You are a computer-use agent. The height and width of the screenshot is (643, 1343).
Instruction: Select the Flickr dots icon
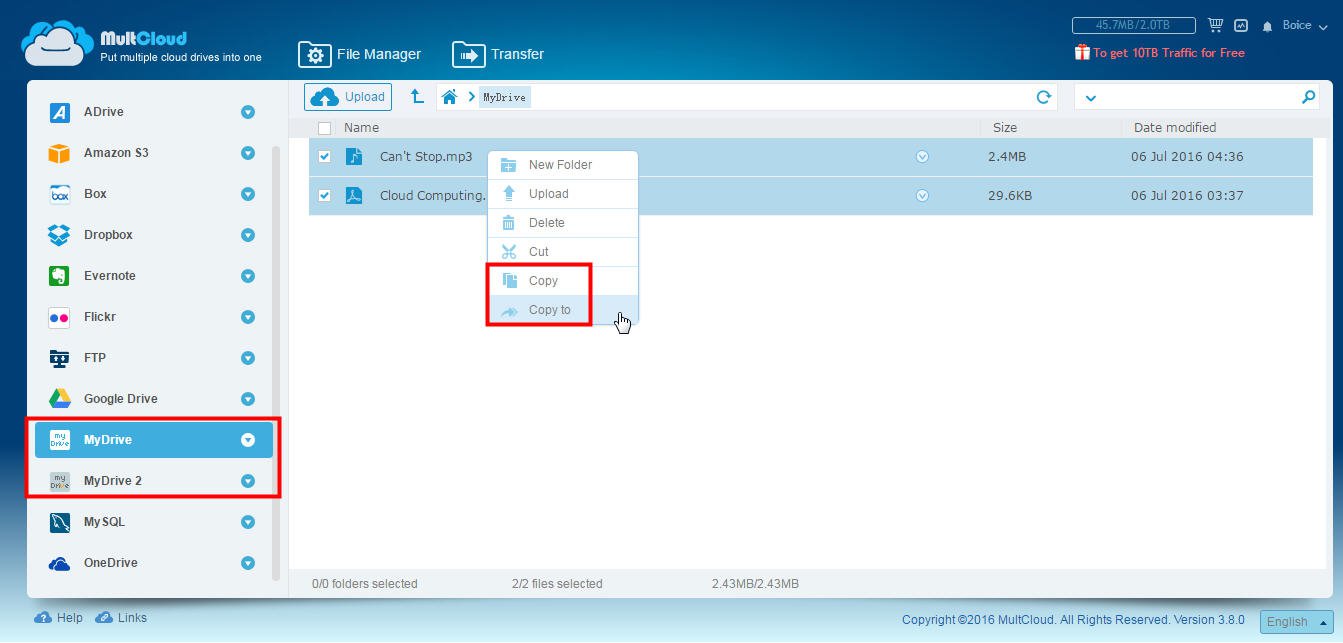point(60,317)
